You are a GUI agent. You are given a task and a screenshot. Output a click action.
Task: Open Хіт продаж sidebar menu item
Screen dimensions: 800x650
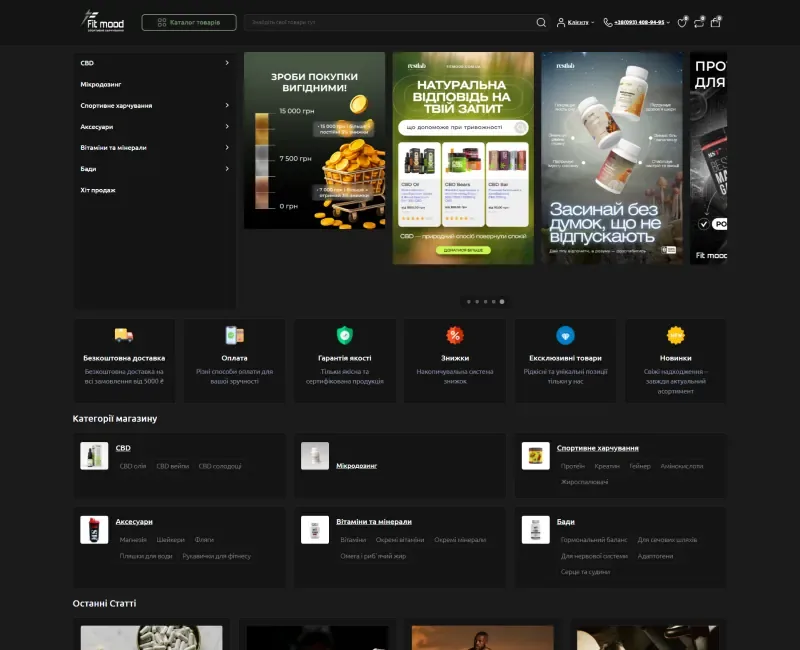tap(98, 190)
